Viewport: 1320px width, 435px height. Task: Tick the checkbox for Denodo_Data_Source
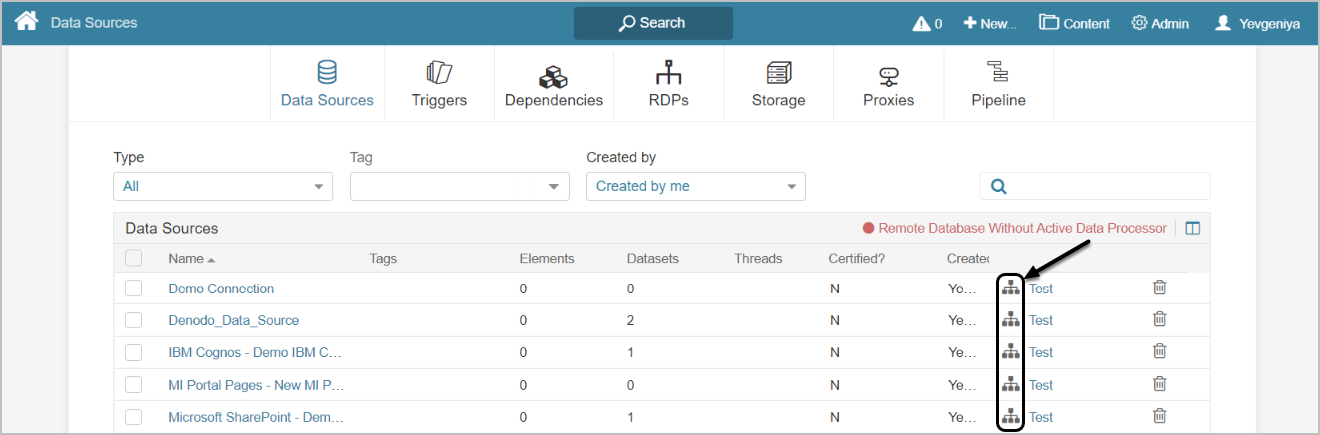pos(134,320)
